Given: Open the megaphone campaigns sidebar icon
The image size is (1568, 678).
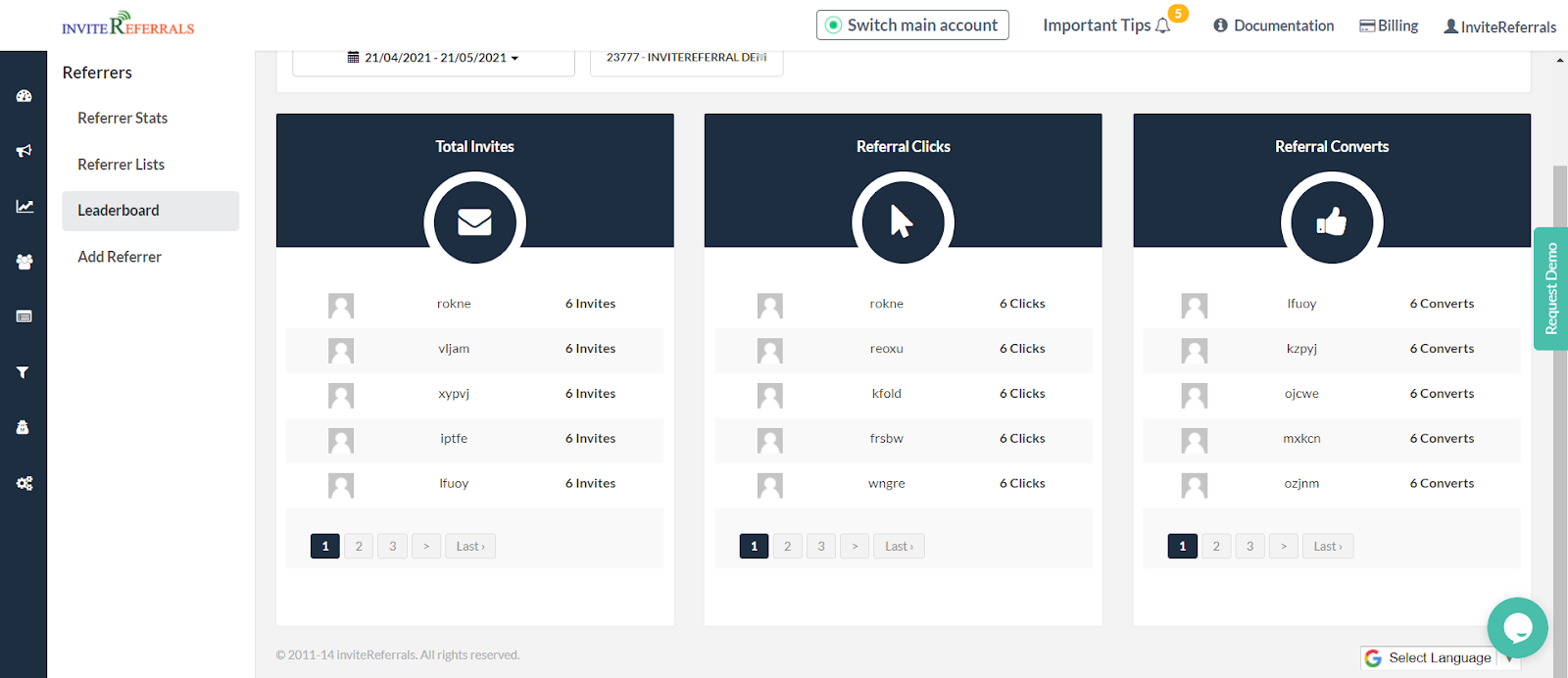Looking at the screenshot, I should (24, 151).
